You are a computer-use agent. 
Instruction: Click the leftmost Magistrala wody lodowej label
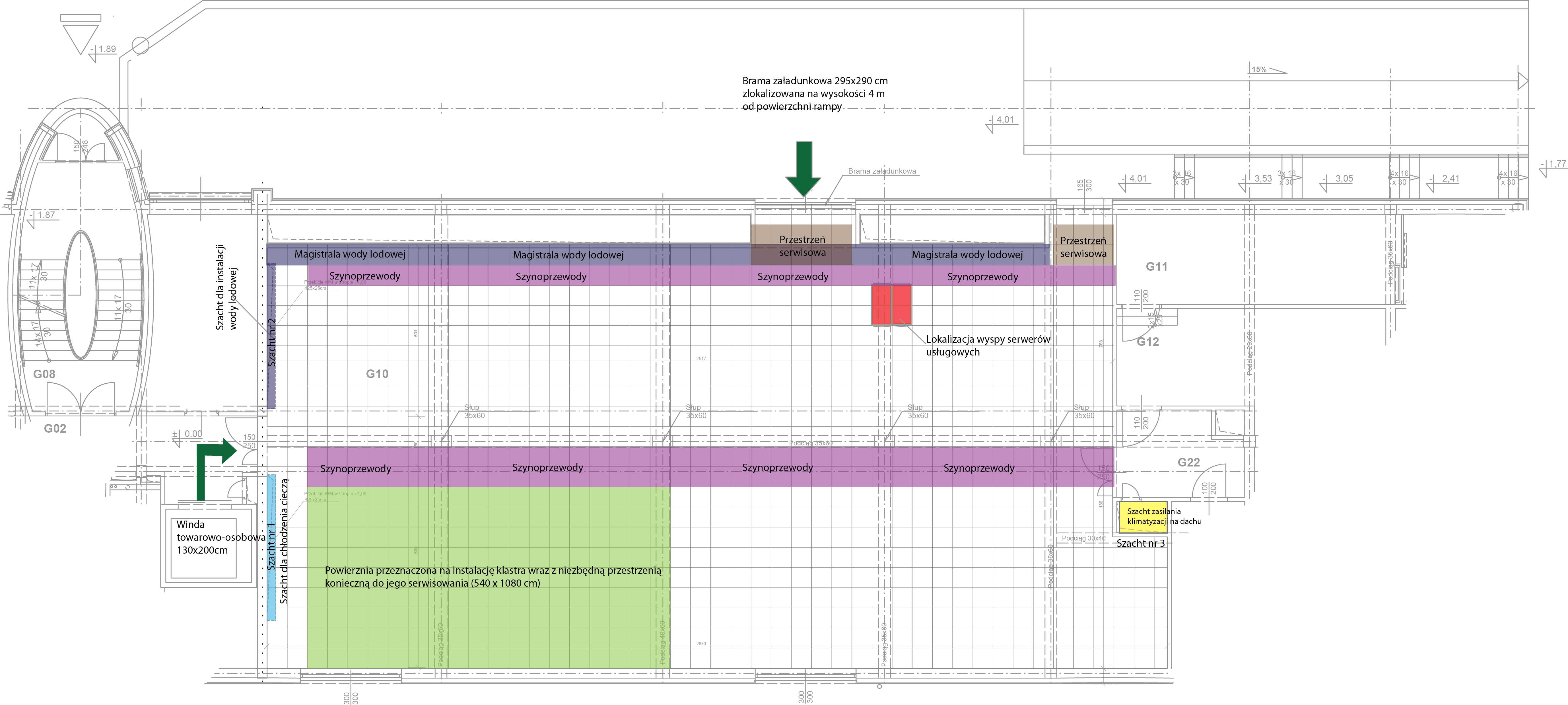click(349, 254)
